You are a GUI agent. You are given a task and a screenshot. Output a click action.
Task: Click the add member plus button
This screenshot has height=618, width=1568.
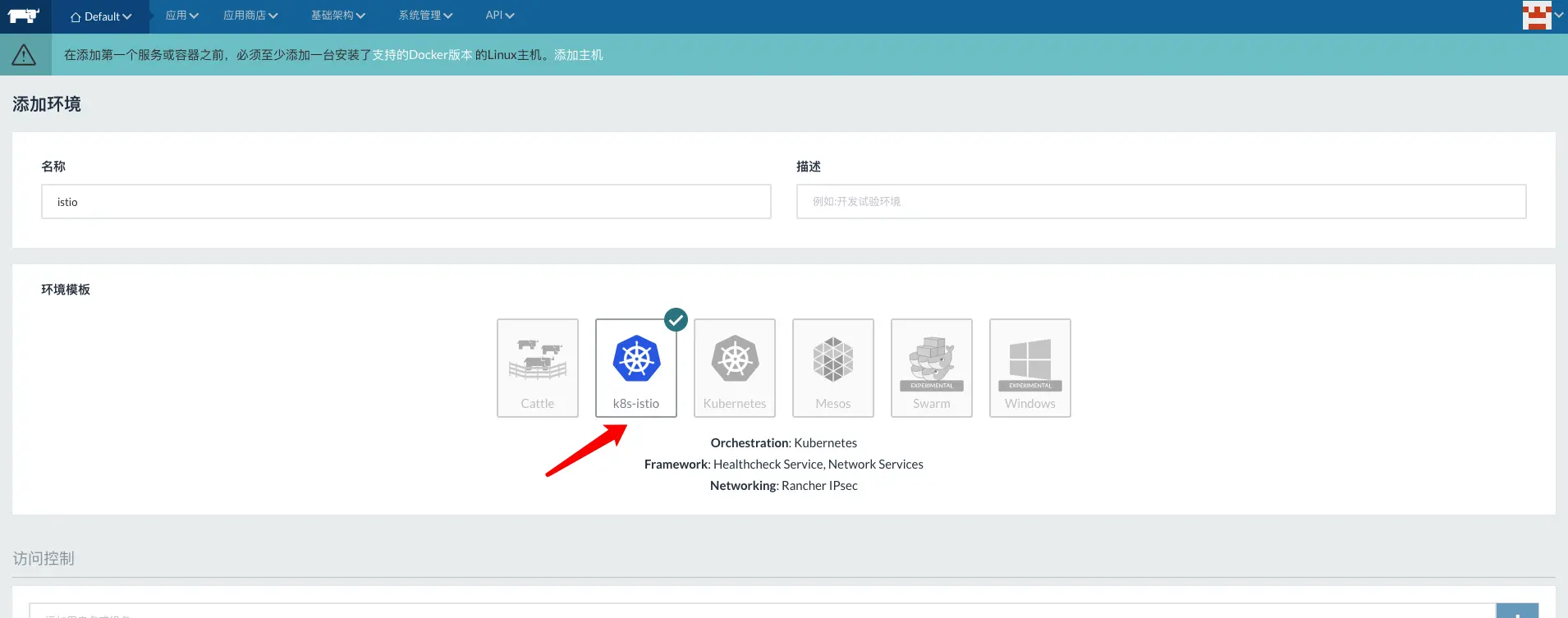[1517, 611]
